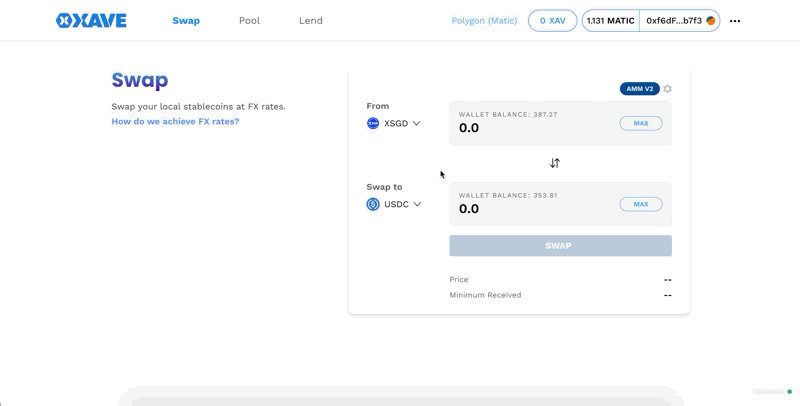Viewport: 800px width, 406px height.
Task: Open "How do we achieve FX rates?" link
Action: (175, 122)
